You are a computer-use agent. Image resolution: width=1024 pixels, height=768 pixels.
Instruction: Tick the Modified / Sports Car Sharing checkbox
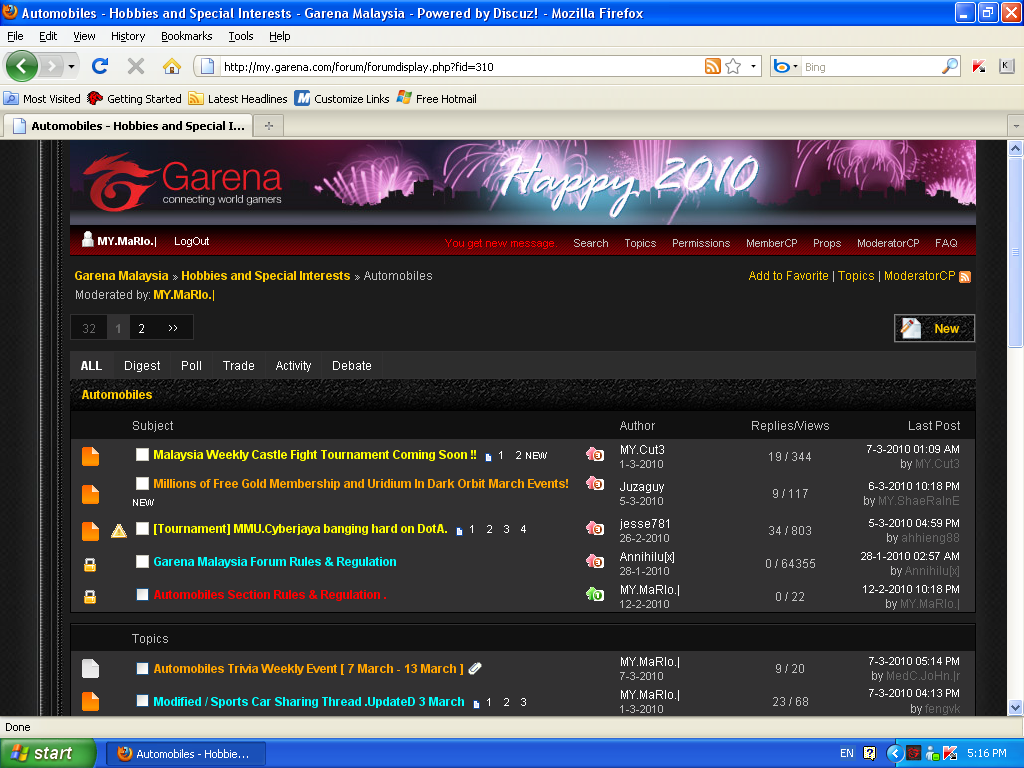(142, 701)
